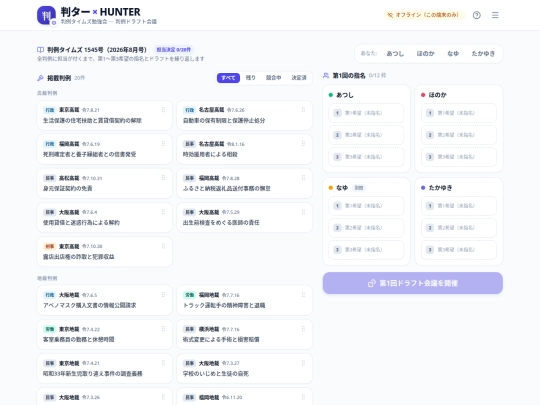Grab drag handle on 昭和33年新生児取り違え card
The height and width of the screenshot is (405, 540).
[163, 363]
